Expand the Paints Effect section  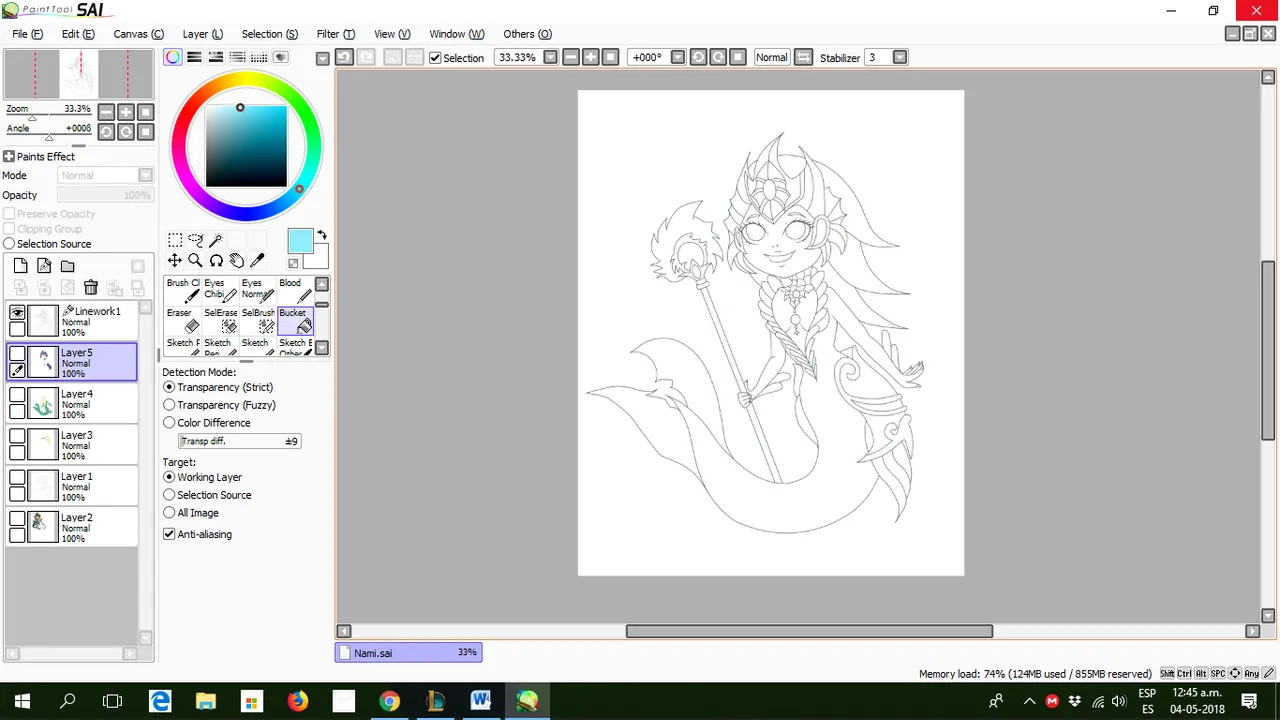(x=9, y=156)
